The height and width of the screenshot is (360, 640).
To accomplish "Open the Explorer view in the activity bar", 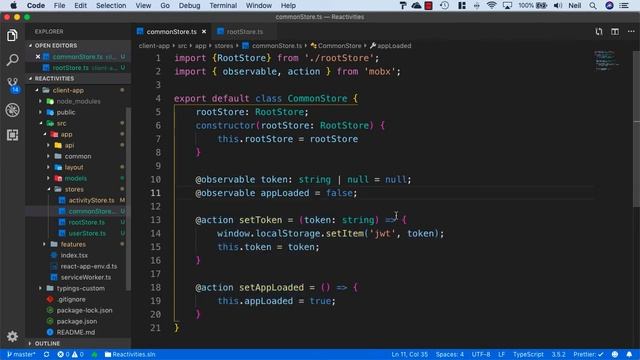I will 12,36.
